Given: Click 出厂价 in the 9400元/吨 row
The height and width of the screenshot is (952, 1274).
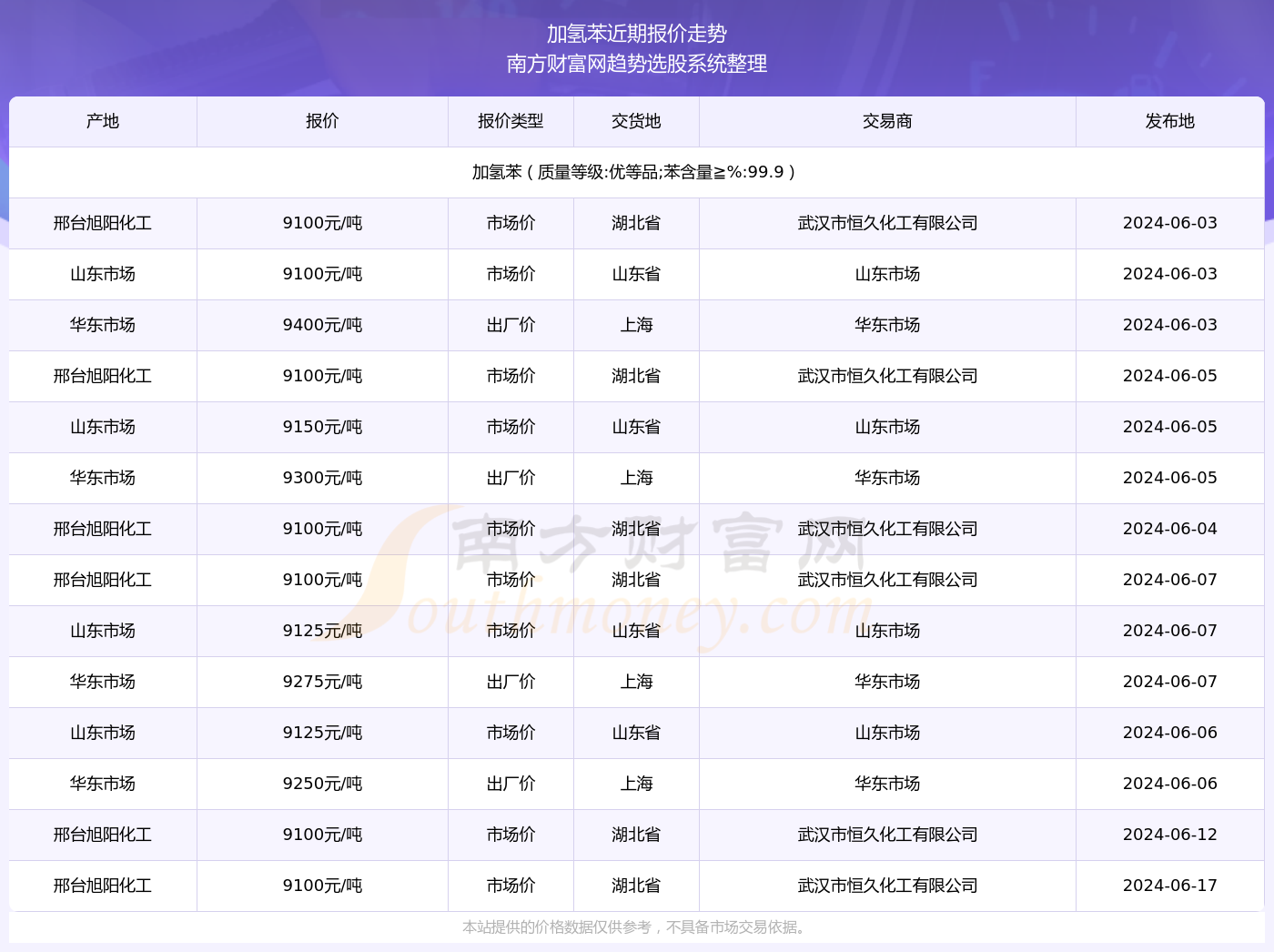Looking at the screenshot, I should (x=511, y=325).
